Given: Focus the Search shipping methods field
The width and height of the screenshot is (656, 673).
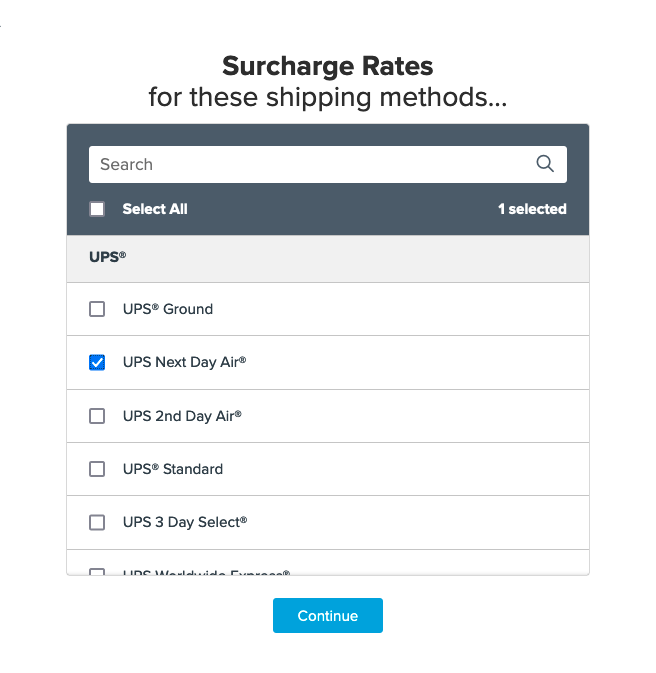Looking at the screenshot, I should [x=310, y=164].
